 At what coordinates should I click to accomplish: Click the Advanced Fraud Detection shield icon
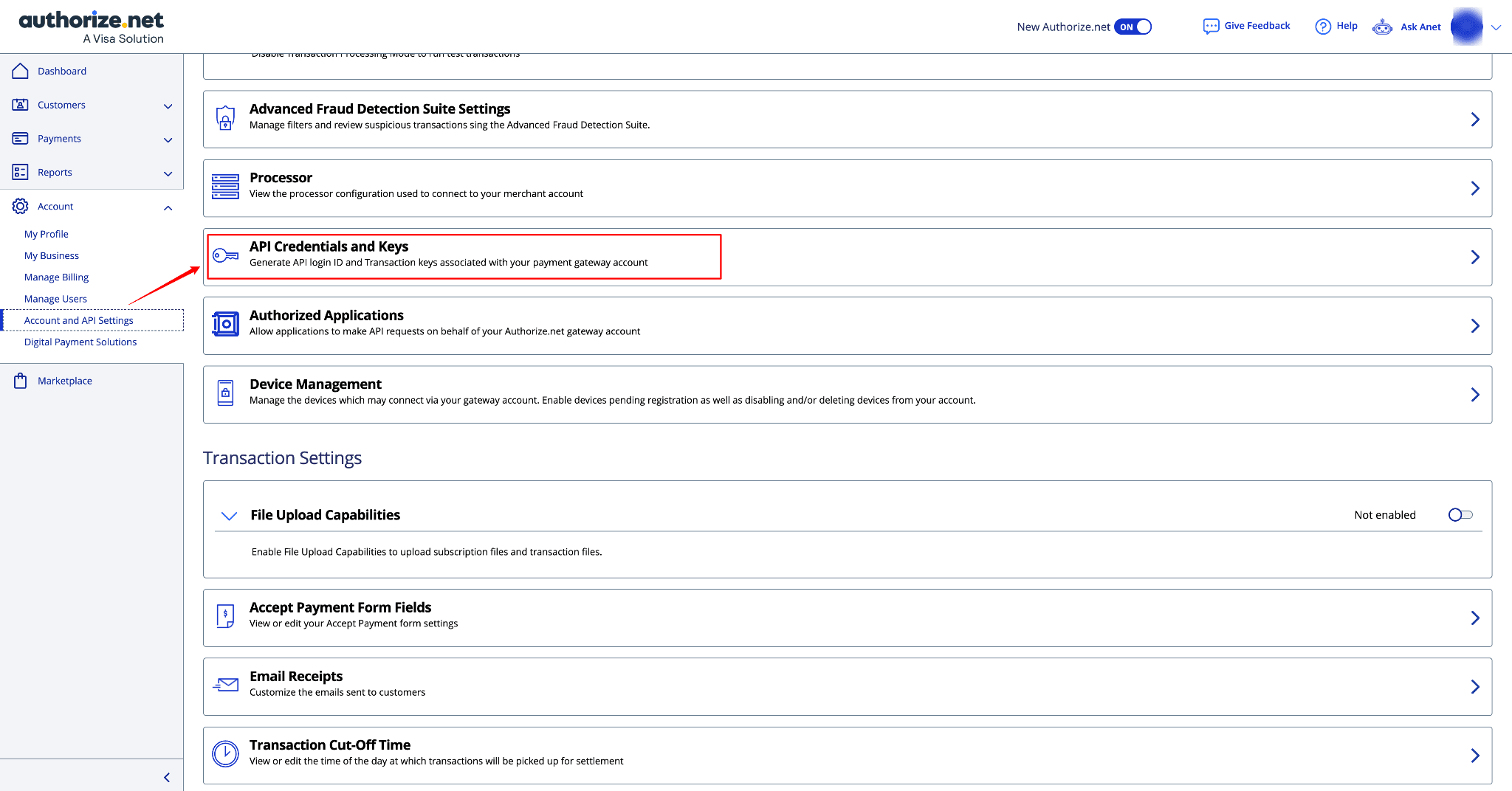click(225, 118)
